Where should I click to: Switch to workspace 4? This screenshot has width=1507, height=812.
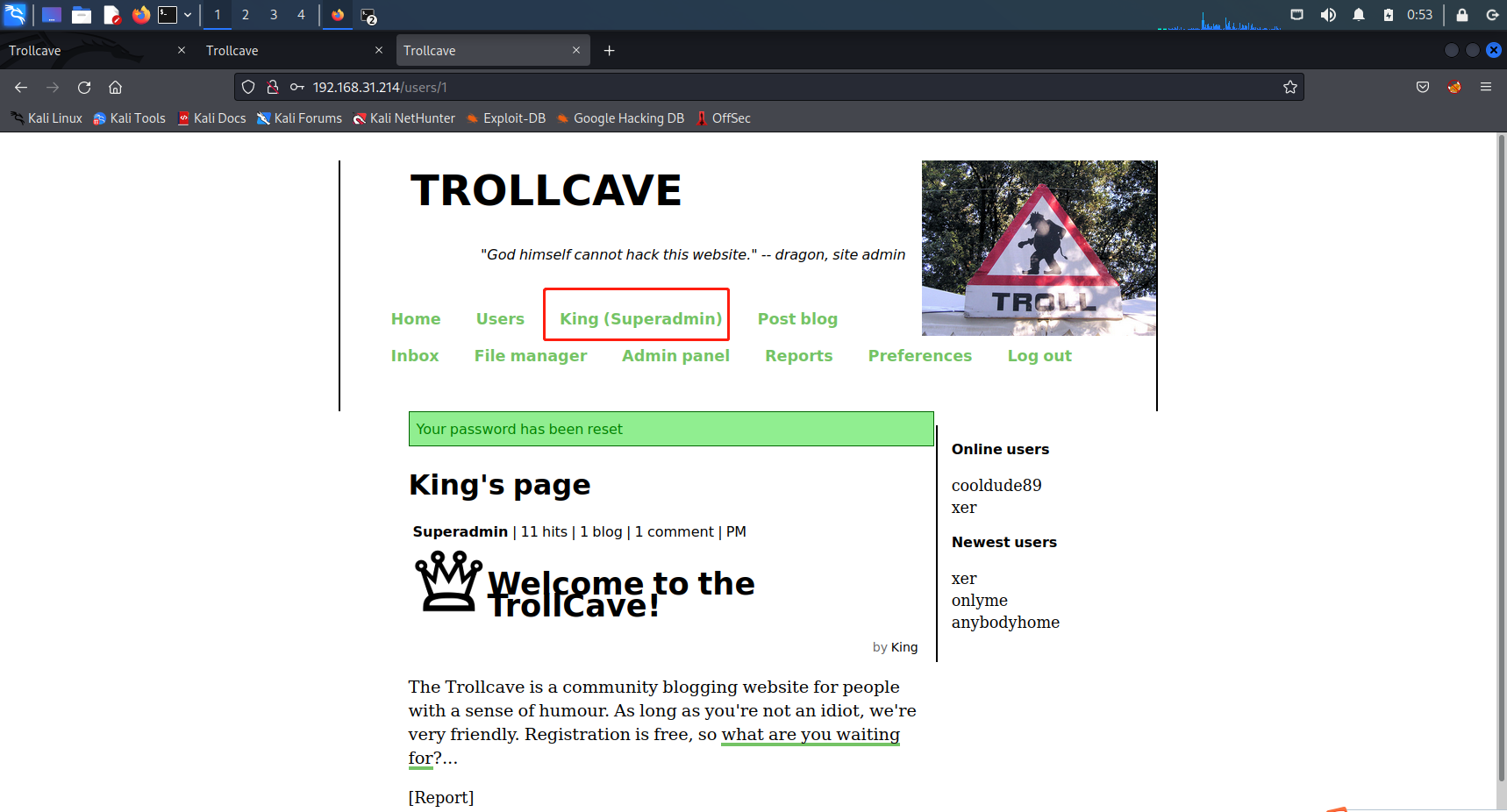301,15
